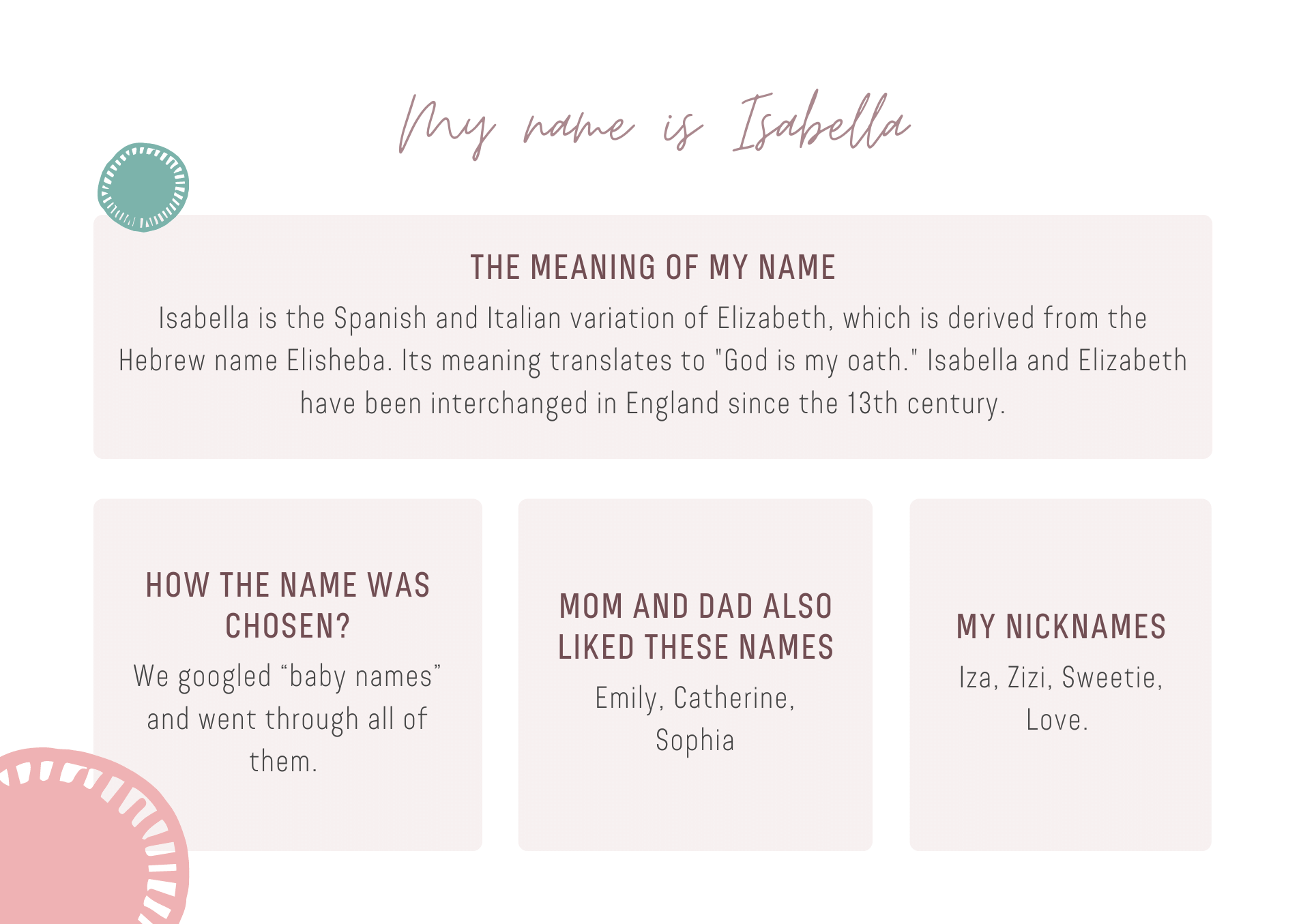This screenshot has height=924, width=1301.
Task: Select the Isabella meaning paragraph text
Action: [653, 361]
